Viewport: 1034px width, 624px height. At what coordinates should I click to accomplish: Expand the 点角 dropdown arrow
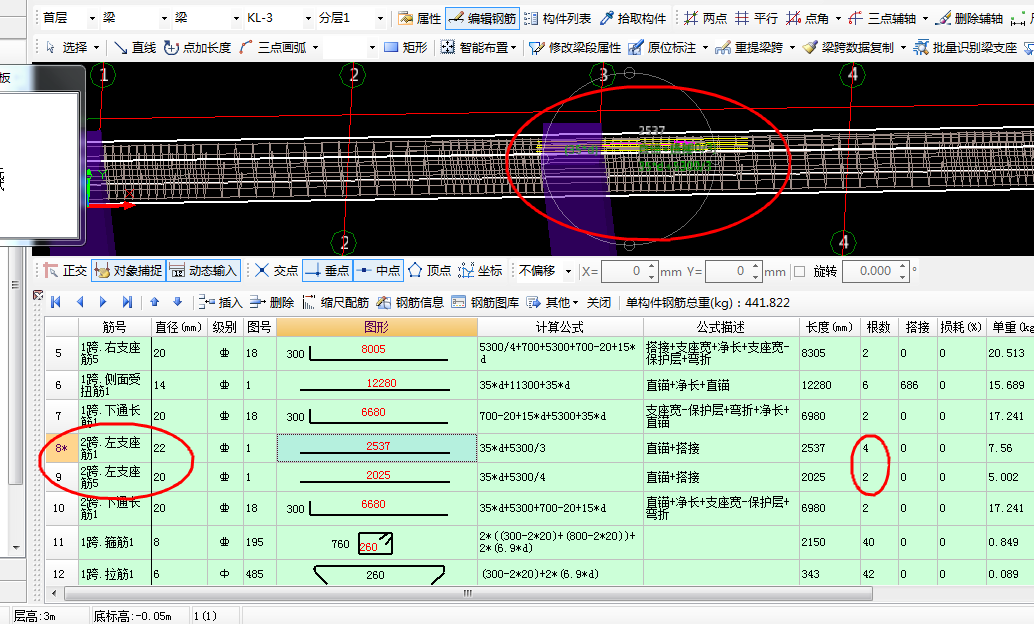coord(838,18)
